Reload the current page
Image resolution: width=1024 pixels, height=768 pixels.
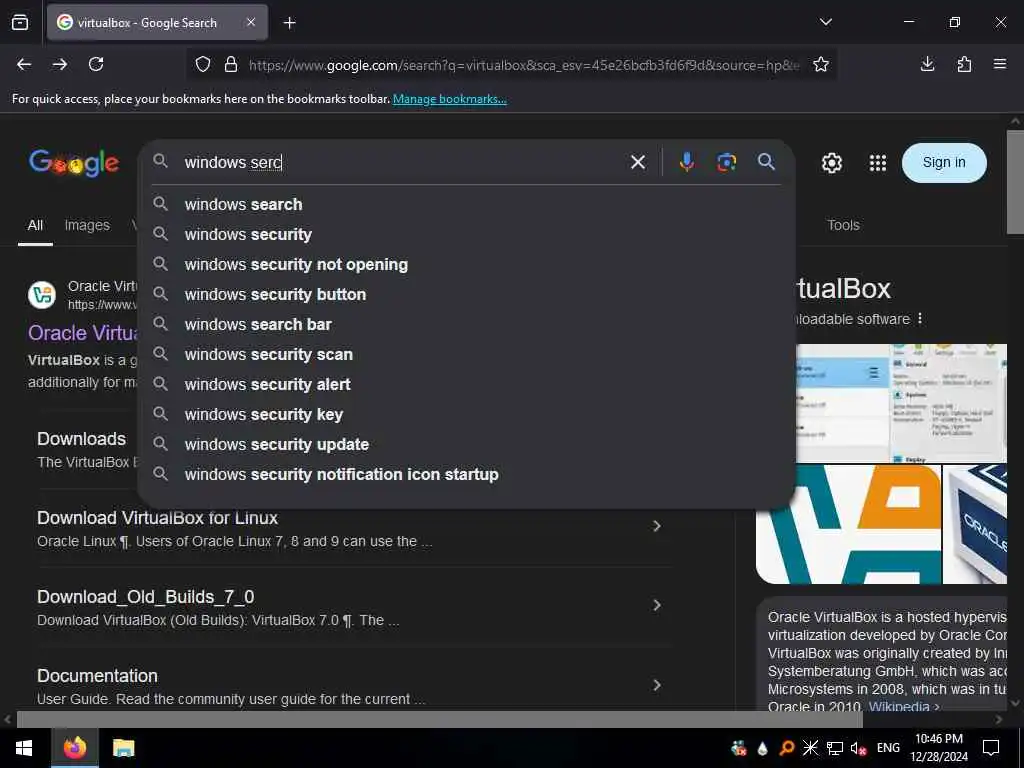[96, 64]
